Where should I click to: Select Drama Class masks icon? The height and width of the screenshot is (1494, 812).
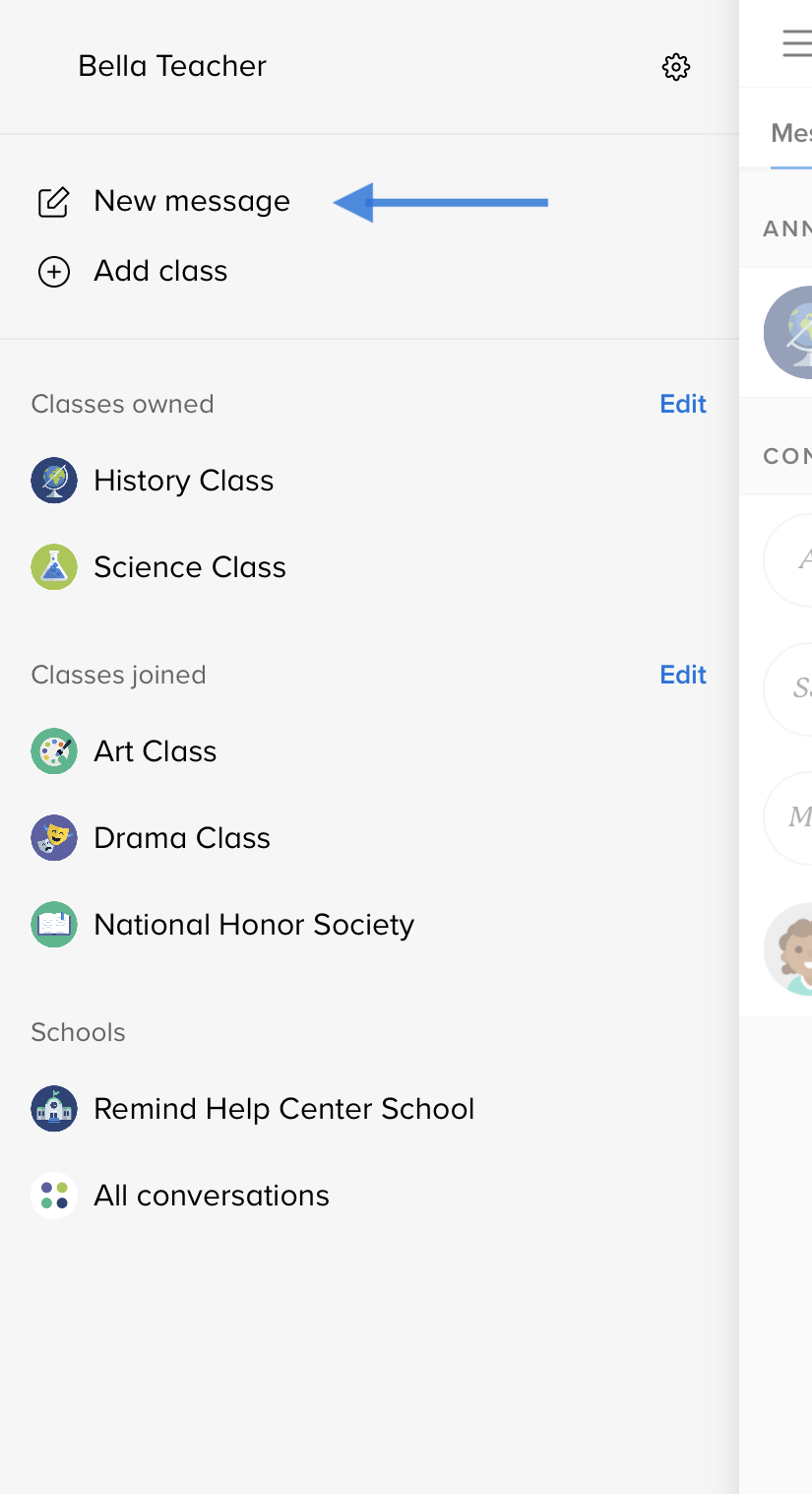(x=54, y=838)
